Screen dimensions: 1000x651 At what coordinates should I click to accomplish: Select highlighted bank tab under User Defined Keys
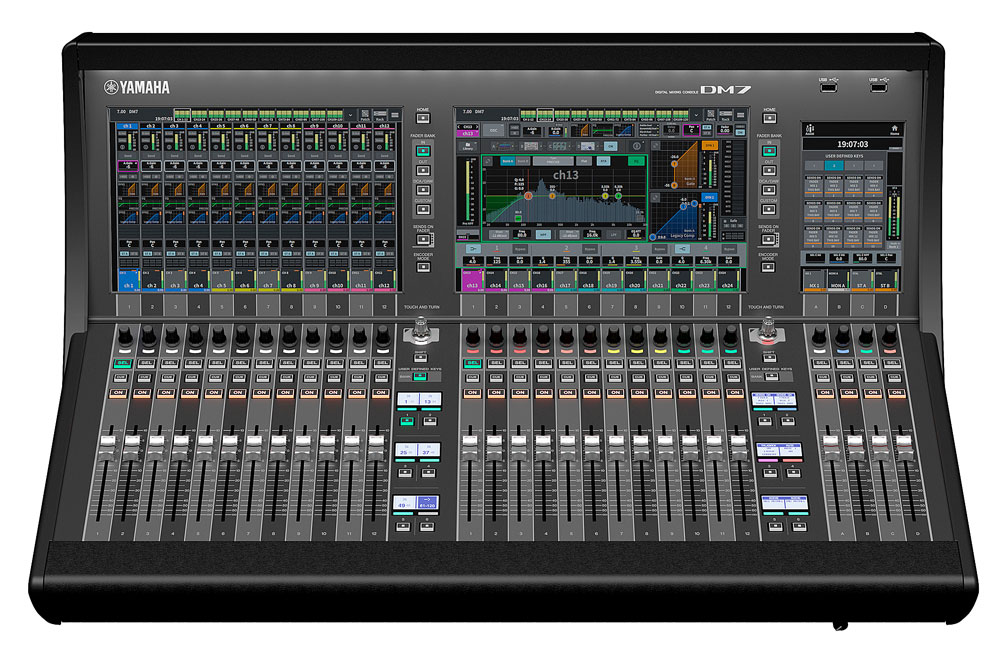pyautogui.click(x=834, y=166)
